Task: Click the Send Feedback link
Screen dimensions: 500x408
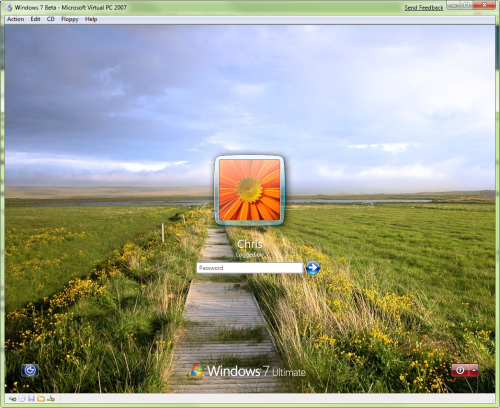Action: tap(424, 7)
